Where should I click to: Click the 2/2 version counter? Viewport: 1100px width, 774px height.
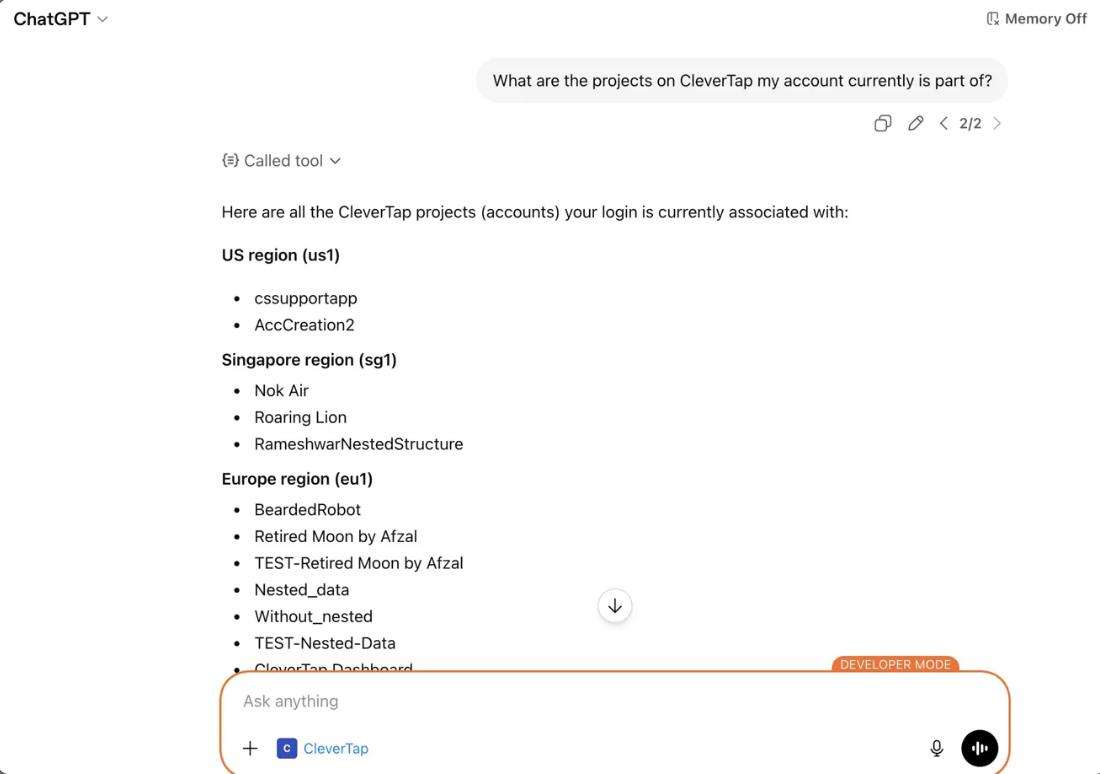click(x=970, y=124)
